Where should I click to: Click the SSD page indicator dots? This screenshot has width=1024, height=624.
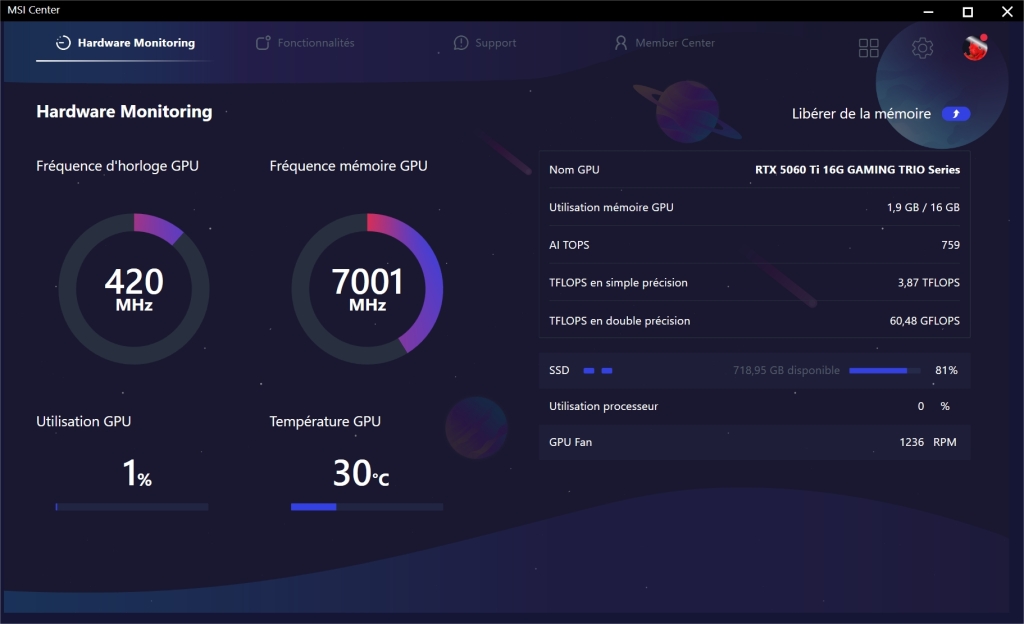point(598,371)
